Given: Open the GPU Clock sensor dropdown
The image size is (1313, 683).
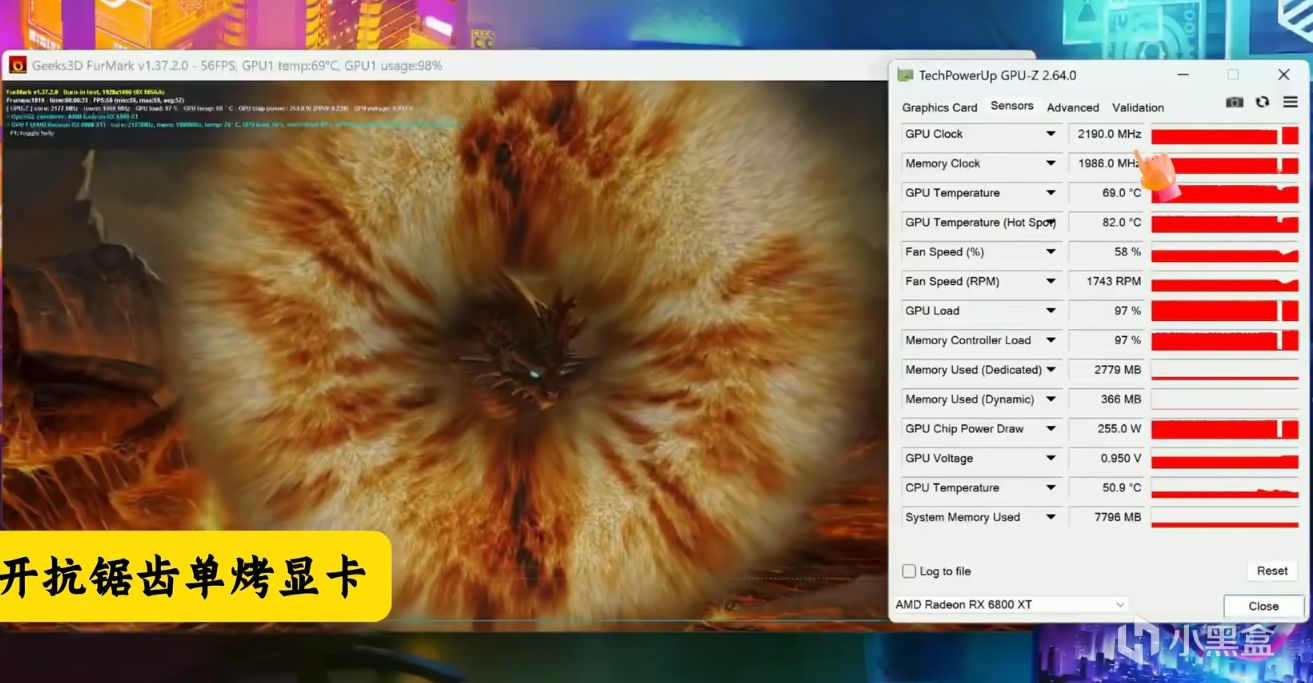Looking at the screenshot, I should 1051,134.
